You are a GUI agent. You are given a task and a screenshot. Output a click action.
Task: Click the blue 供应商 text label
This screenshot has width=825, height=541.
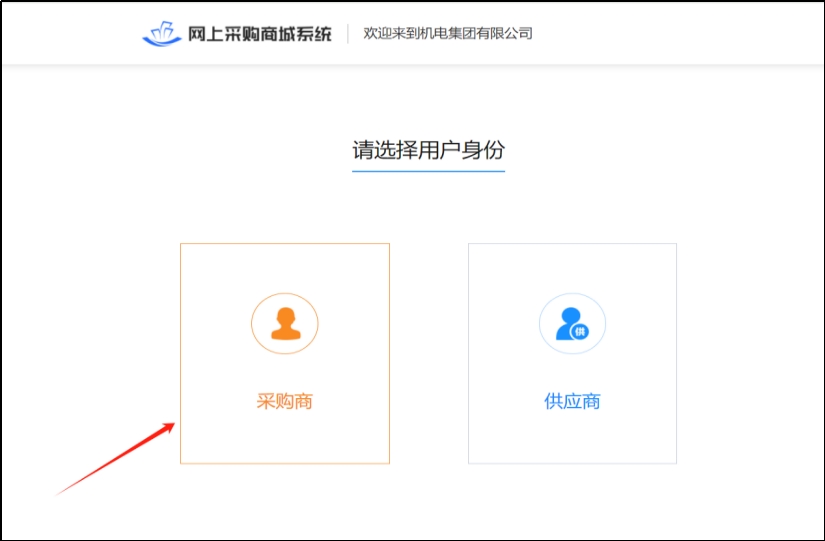[x=572, y=402]
